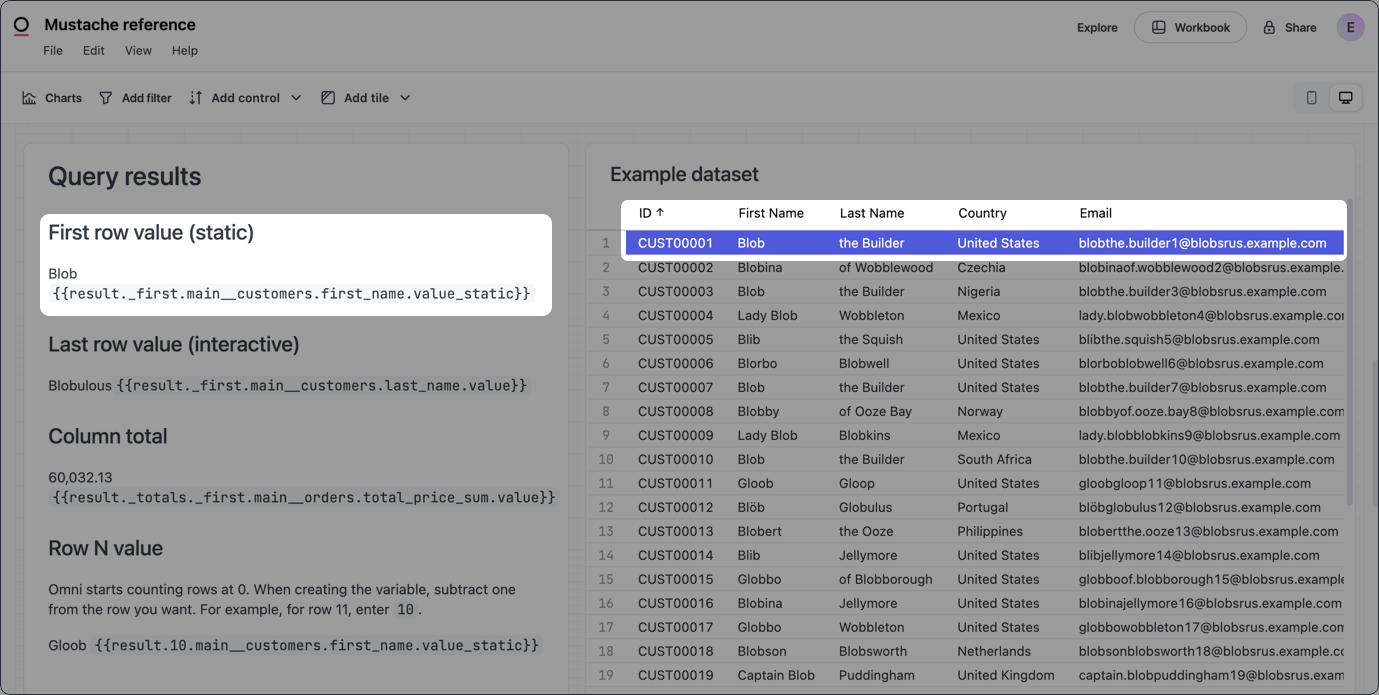Expand the Add tile dropdown
Screen dimensions: 1379x695
click(405, 98)
